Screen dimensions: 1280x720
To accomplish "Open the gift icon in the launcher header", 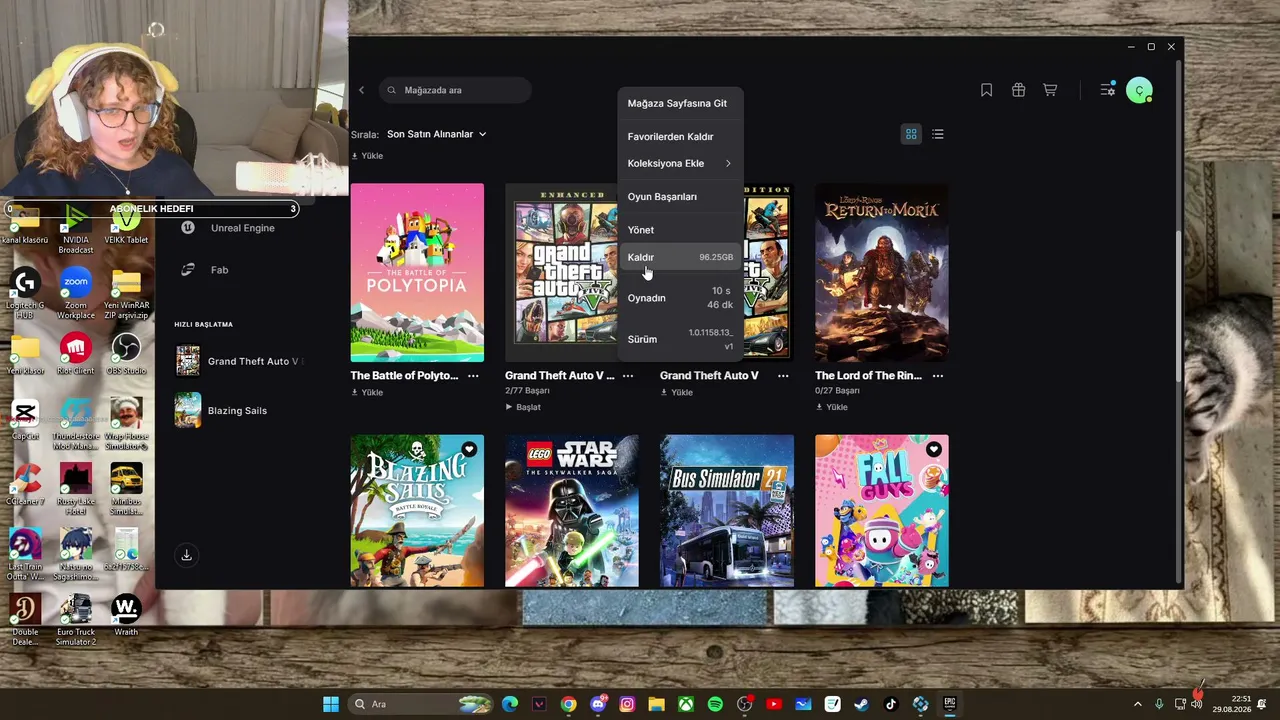I will (x=1018, y=90).
